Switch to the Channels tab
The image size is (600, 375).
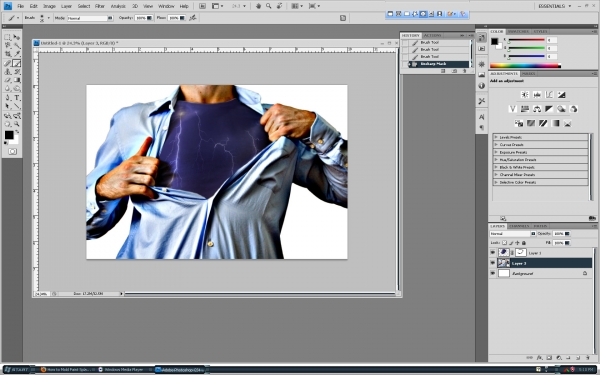519,226
